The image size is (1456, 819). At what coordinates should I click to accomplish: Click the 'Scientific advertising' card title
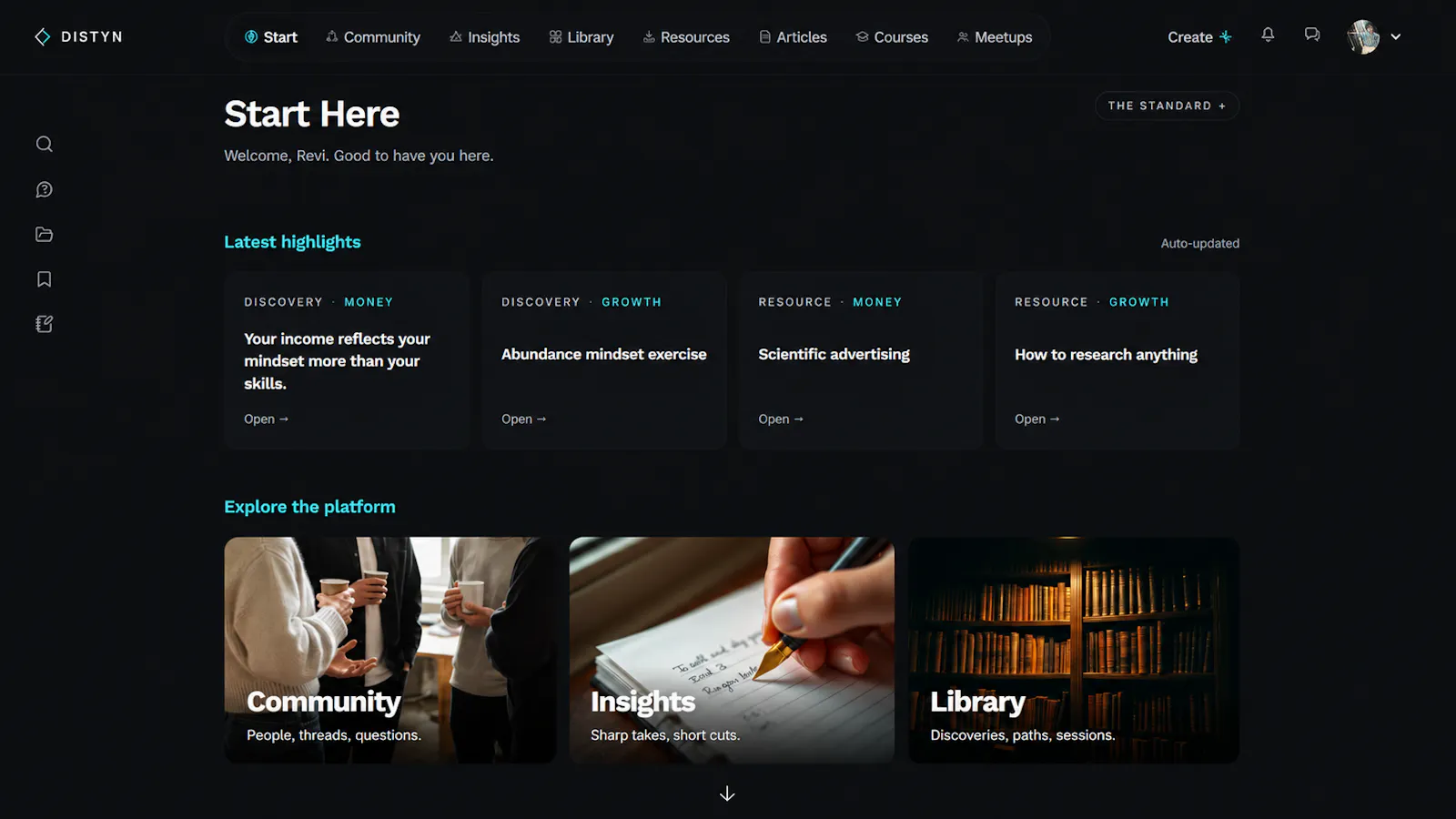(x=834, y=354)
